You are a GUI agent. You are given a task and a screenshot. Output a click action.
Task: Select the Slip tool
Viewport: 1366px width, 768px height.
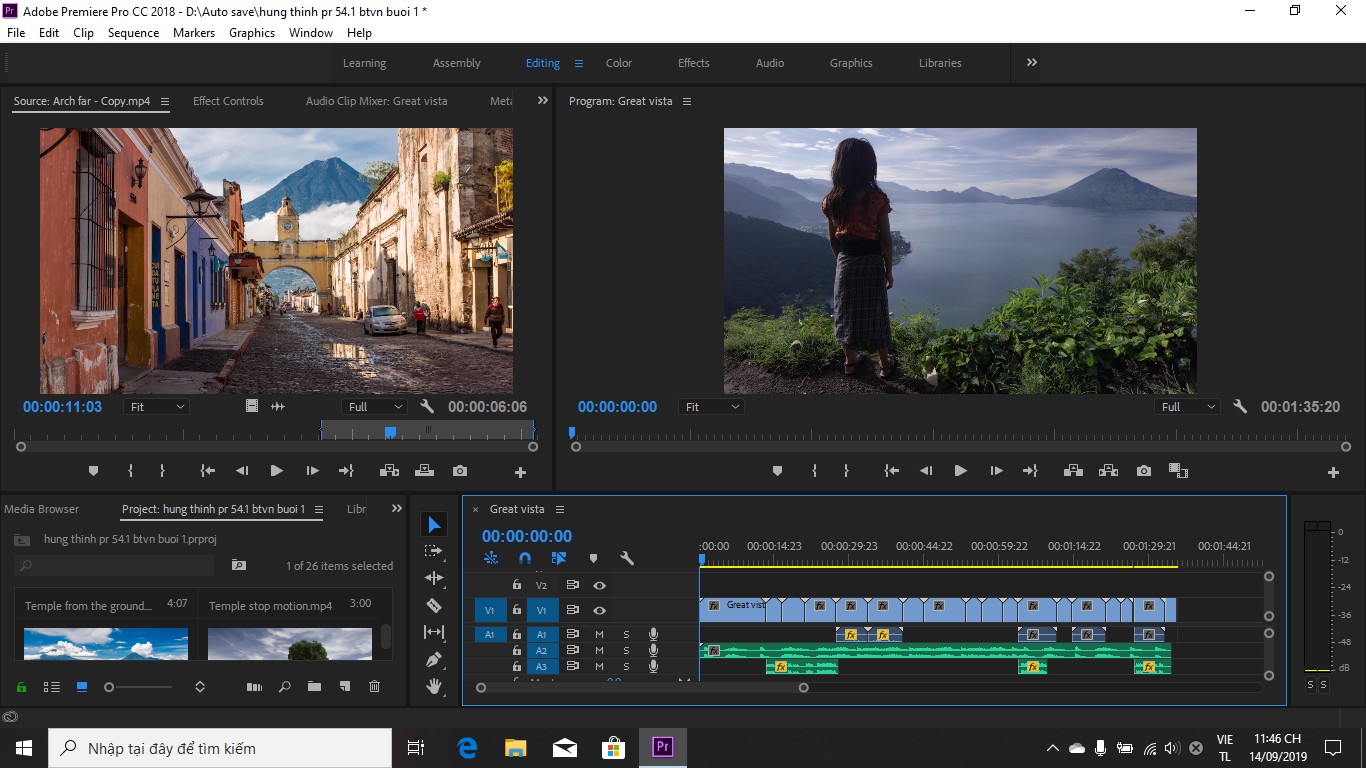point(433,632)
